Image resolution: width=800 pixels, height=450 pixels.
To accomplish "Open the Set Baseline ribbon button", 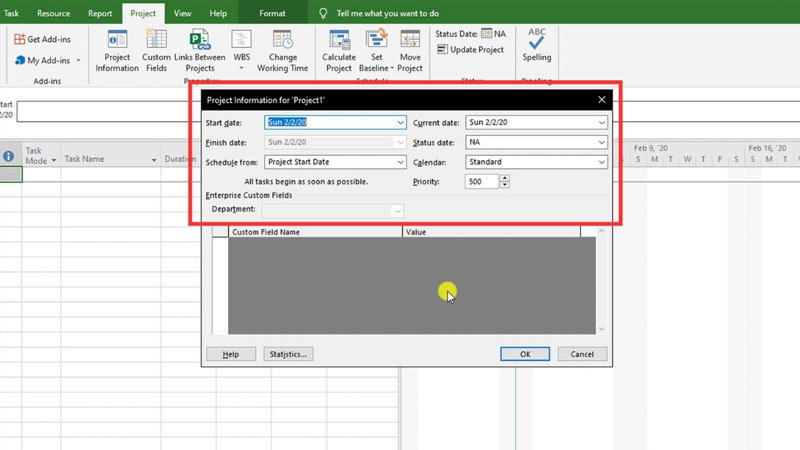I will coord(377,41).
